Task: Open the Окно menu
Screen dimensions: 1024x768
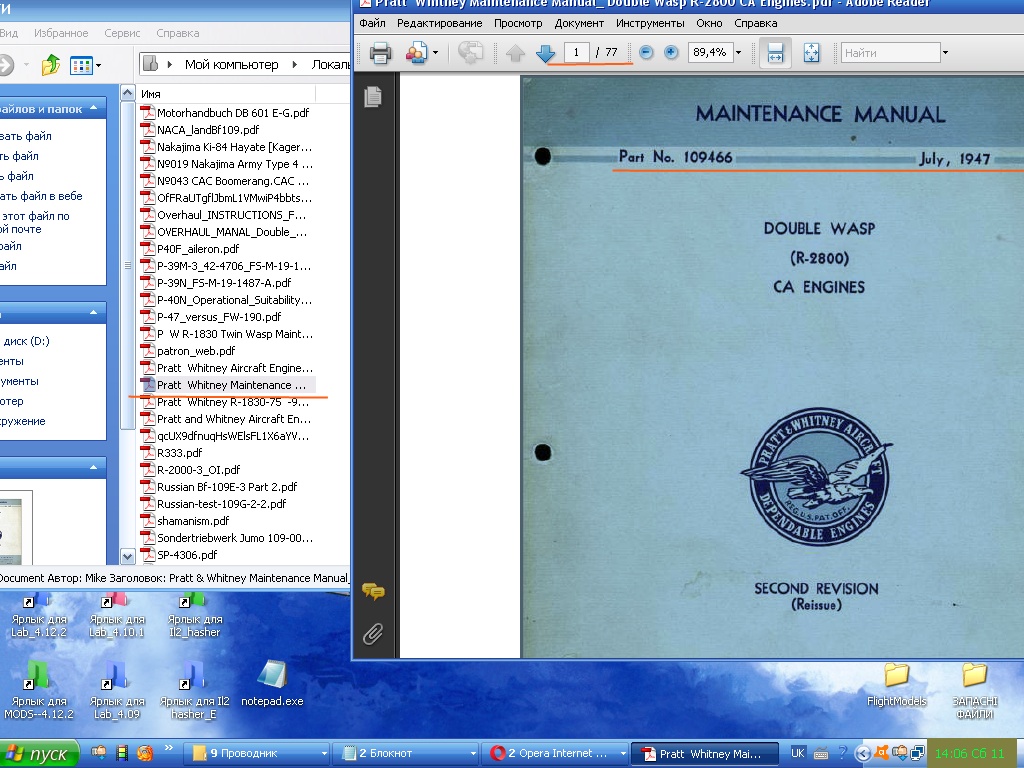Action: pos(709,24)
